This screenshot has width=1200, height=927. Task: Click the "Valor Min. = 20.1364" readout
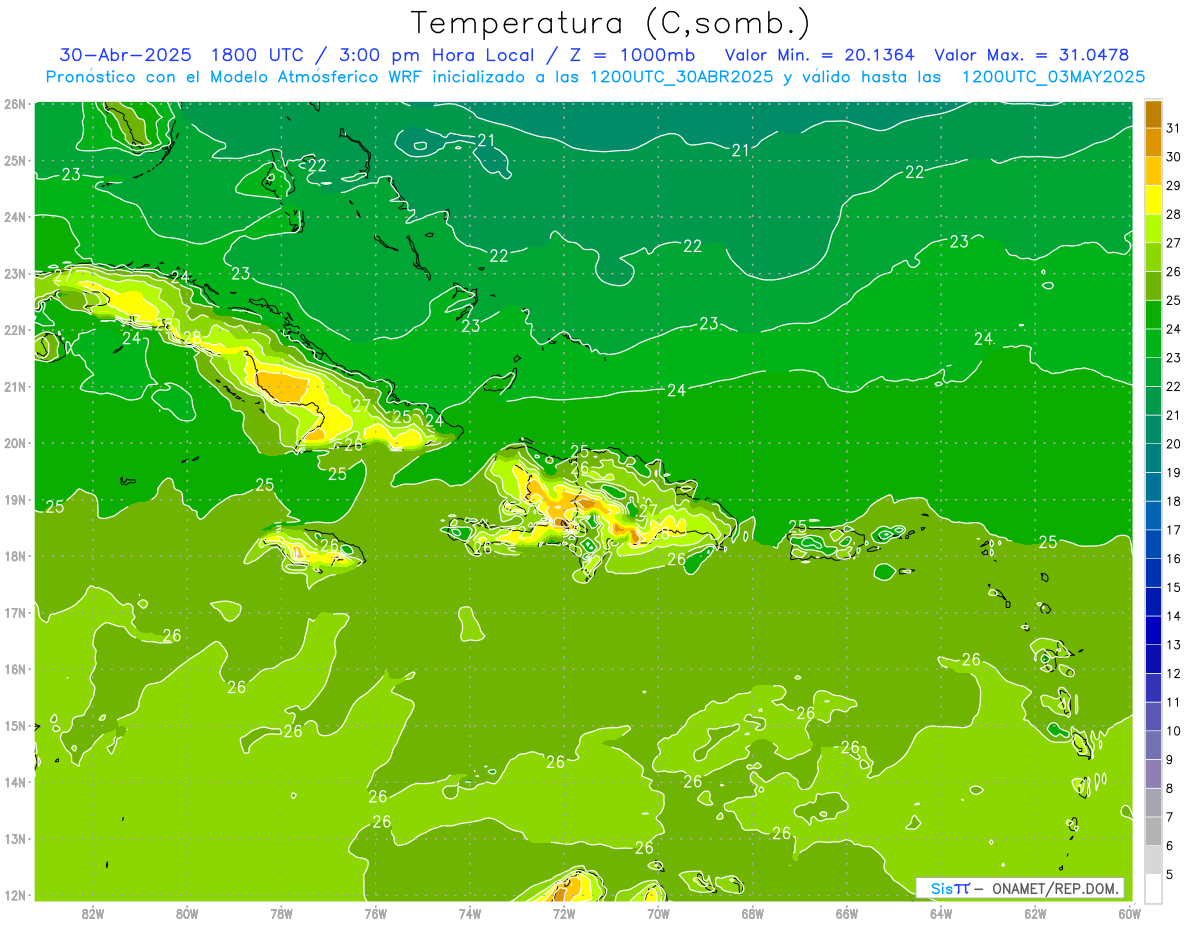pyautogui.click(x=820, y=55)
